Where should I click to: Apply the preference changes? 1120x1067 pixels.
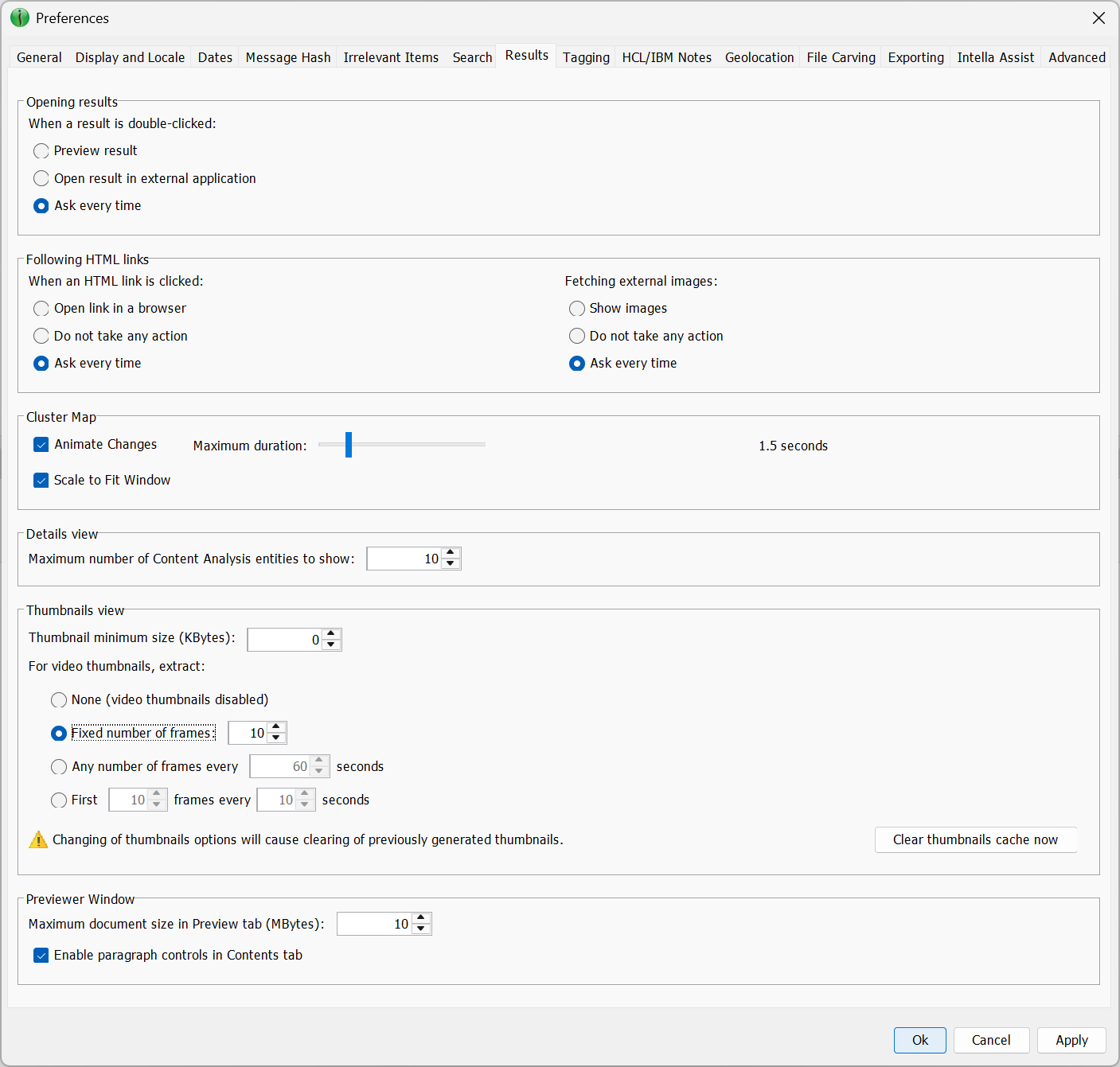click(x=1071, y=1040)
